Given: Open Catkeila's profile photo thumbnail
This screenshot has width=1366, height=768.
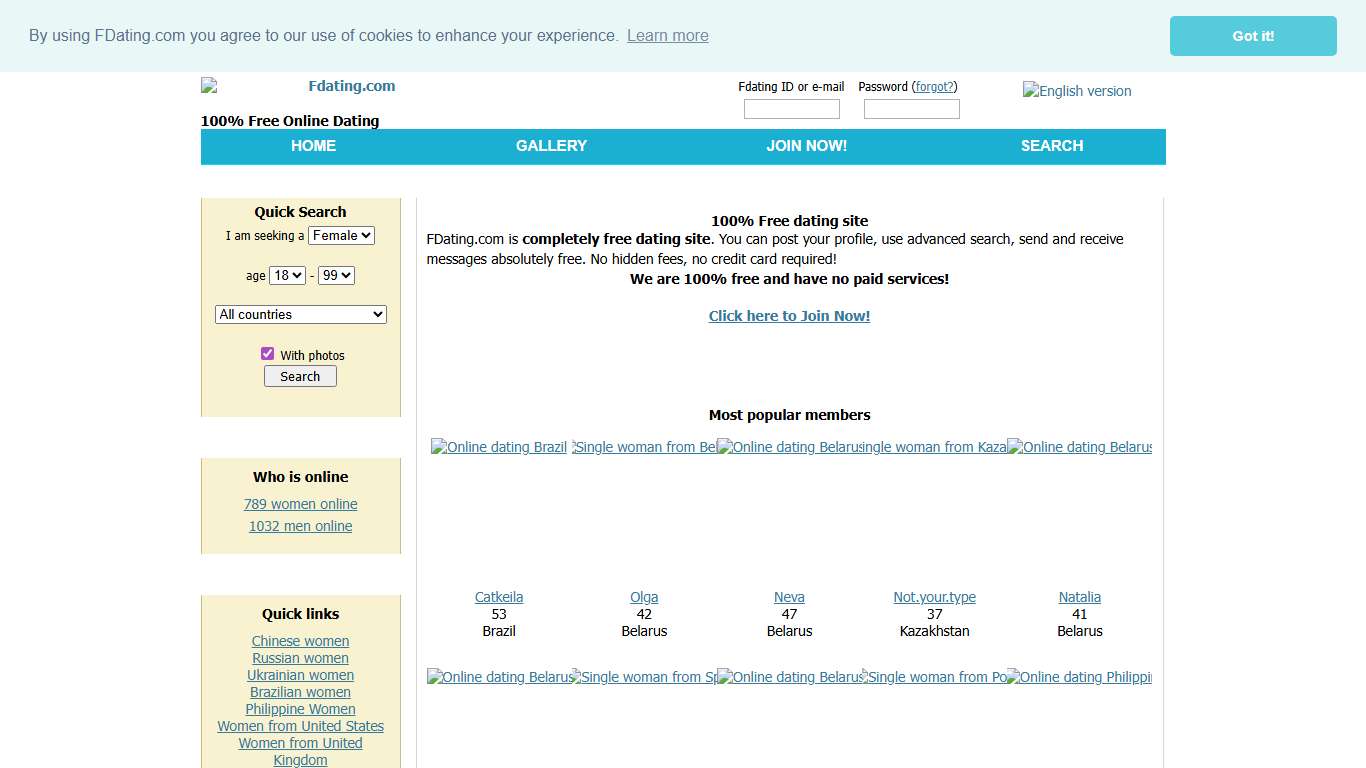Looking at the screenshot, I should point(499,447).
